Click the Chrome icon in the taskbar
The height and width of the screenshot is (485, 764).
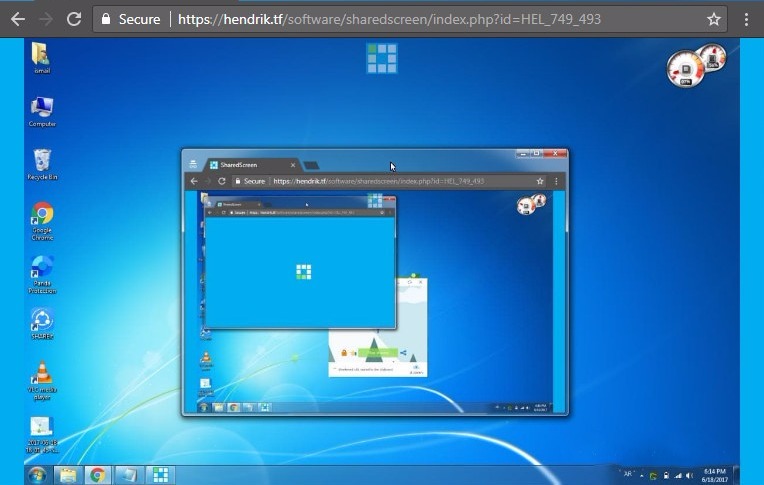(x=97, y=475)
